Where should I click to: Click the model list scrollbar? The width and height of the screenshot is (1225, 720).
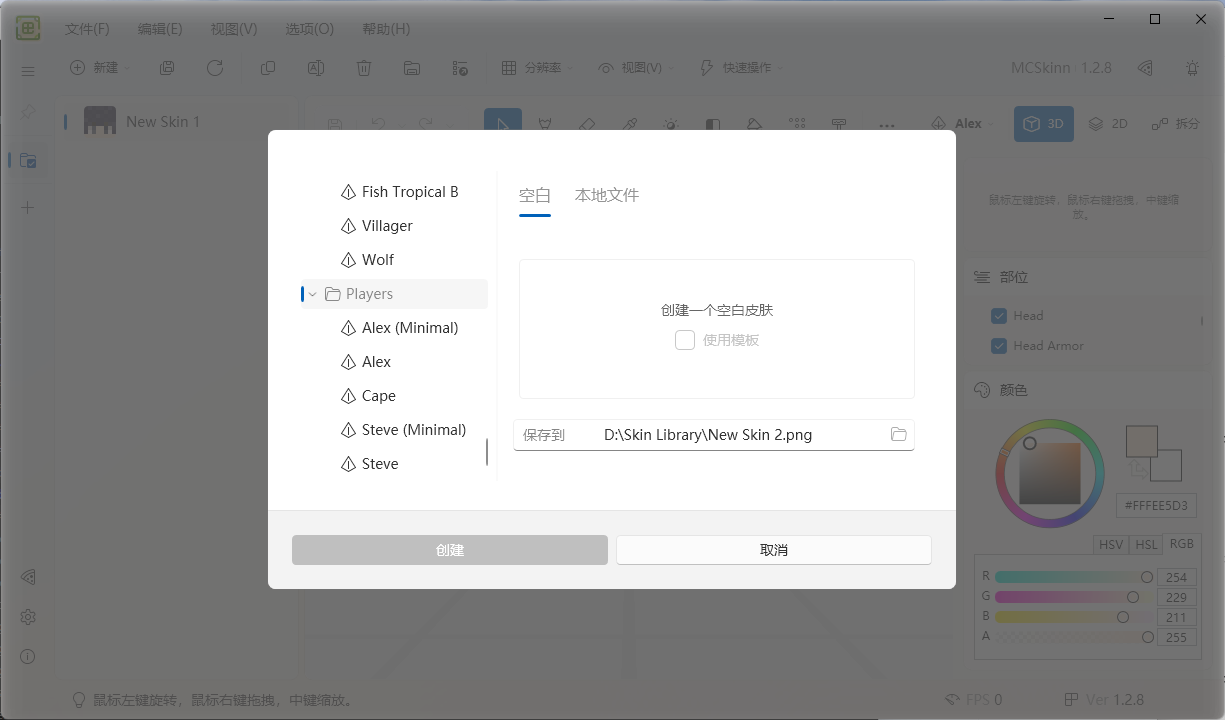tap(487, 452)
